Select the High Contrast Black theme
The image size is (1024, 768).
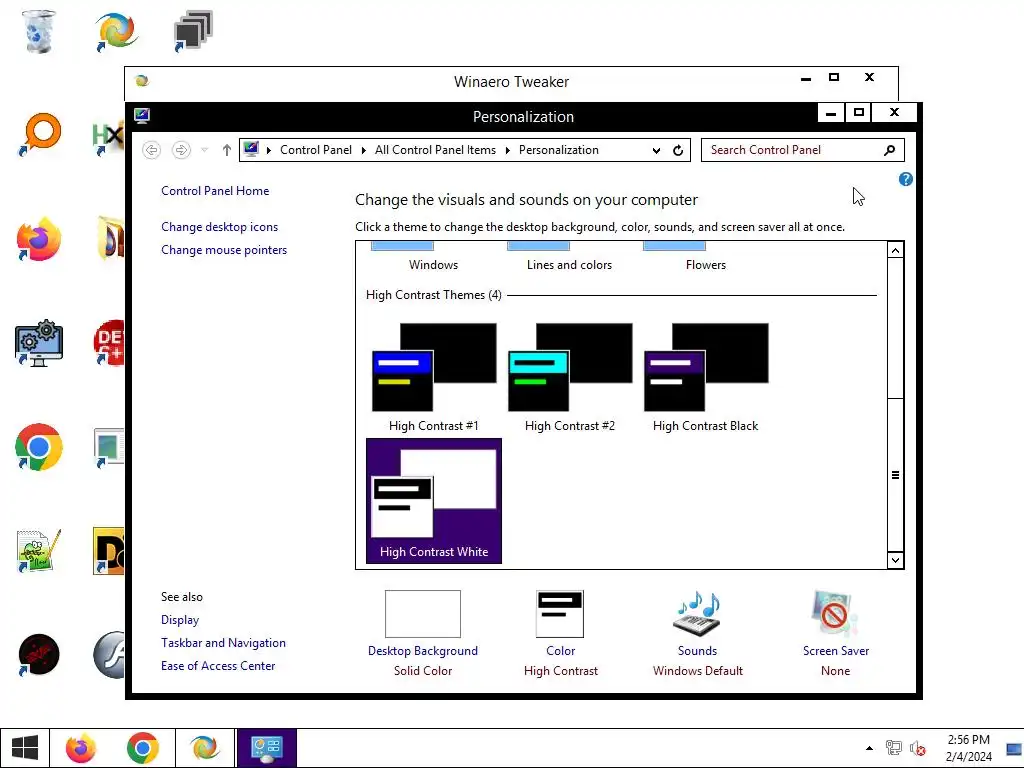705,377
